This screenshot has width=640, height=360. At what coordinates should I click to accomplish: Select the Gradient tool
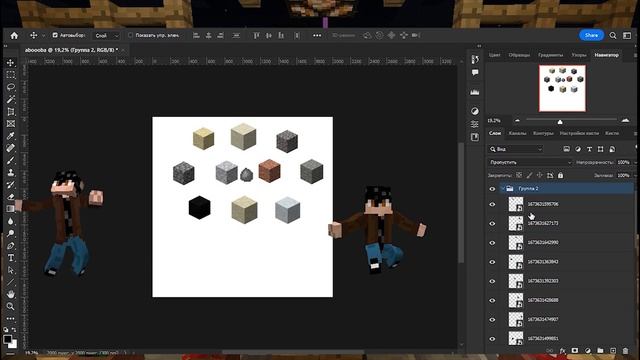click(x=11, y=209)
